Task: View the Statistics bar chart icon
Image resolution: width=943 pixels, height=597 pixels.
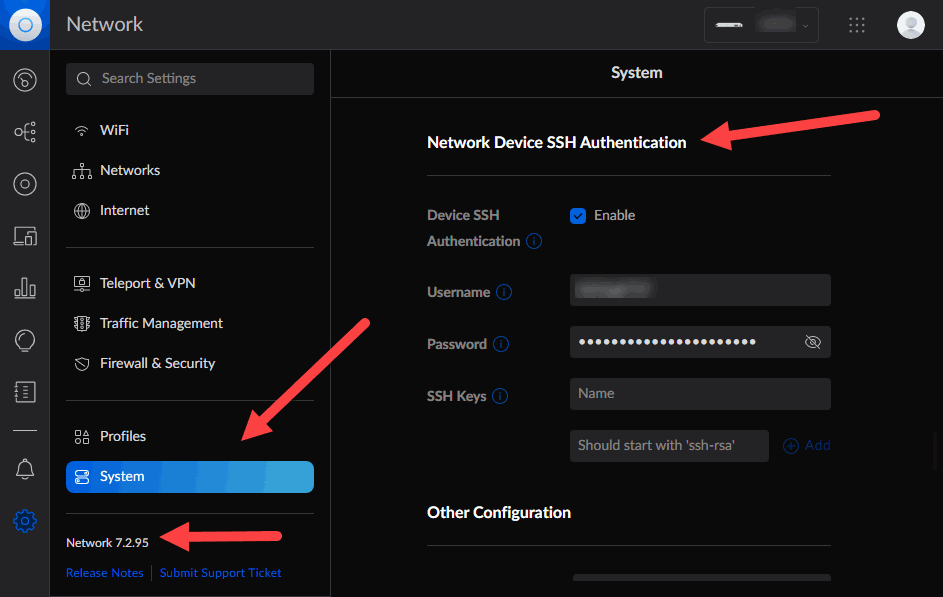Action: pos(24,287)
